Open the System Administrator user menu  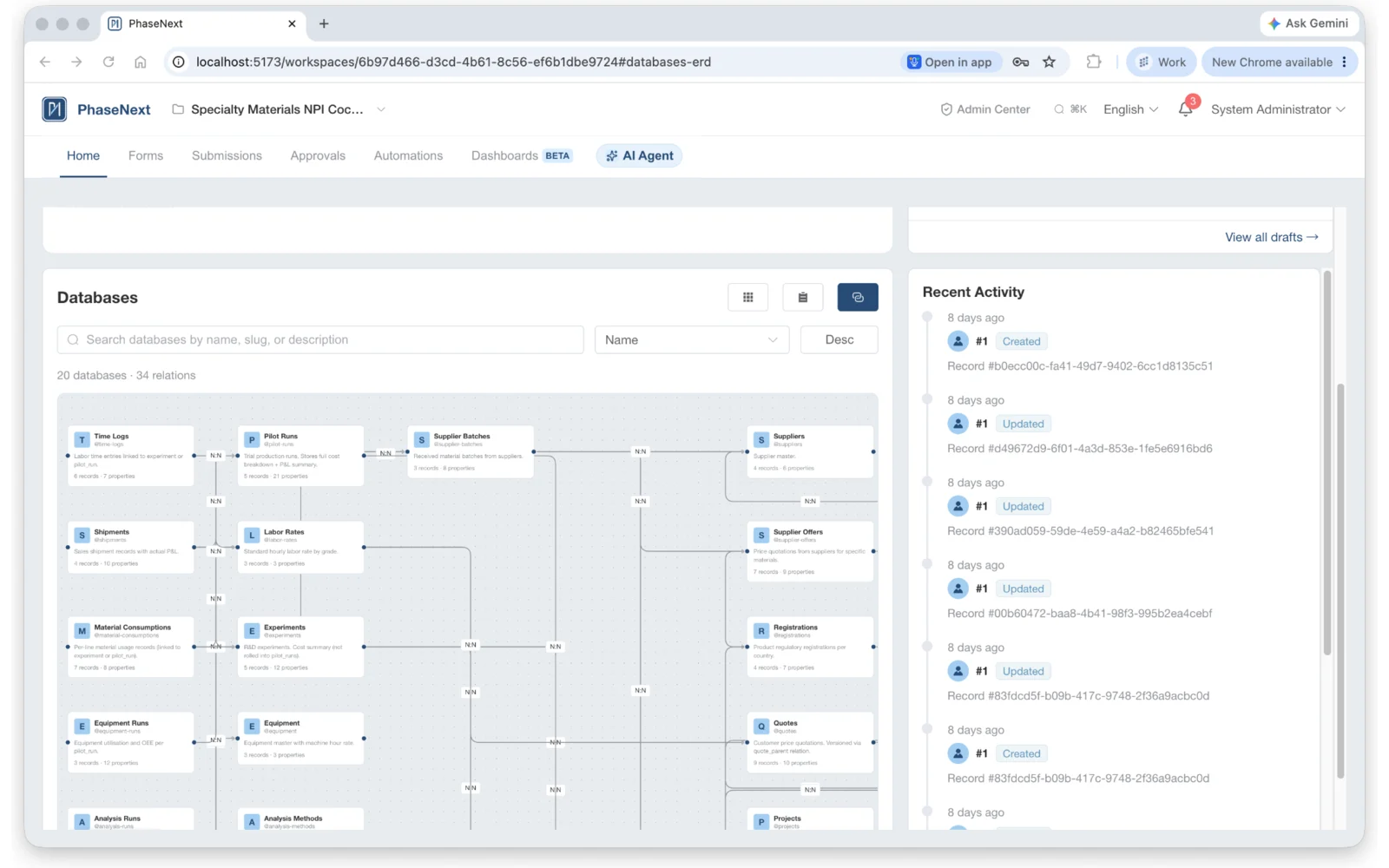point(1278,109)
